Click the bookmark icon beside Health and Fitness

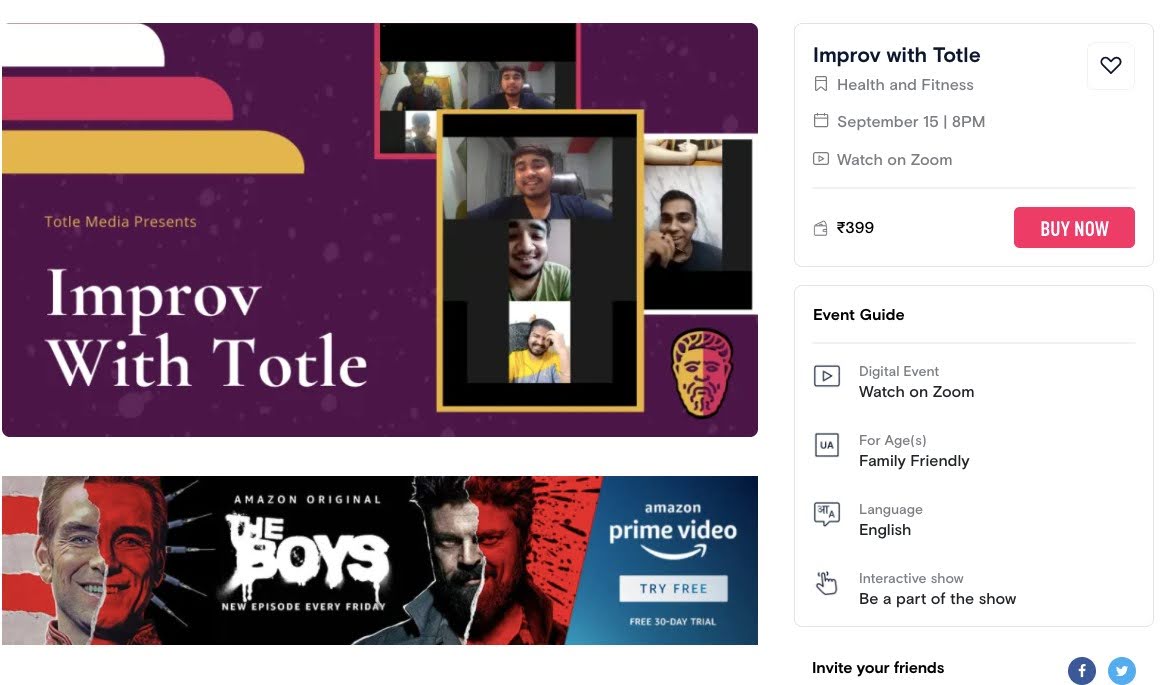click(x=820, y=84)
